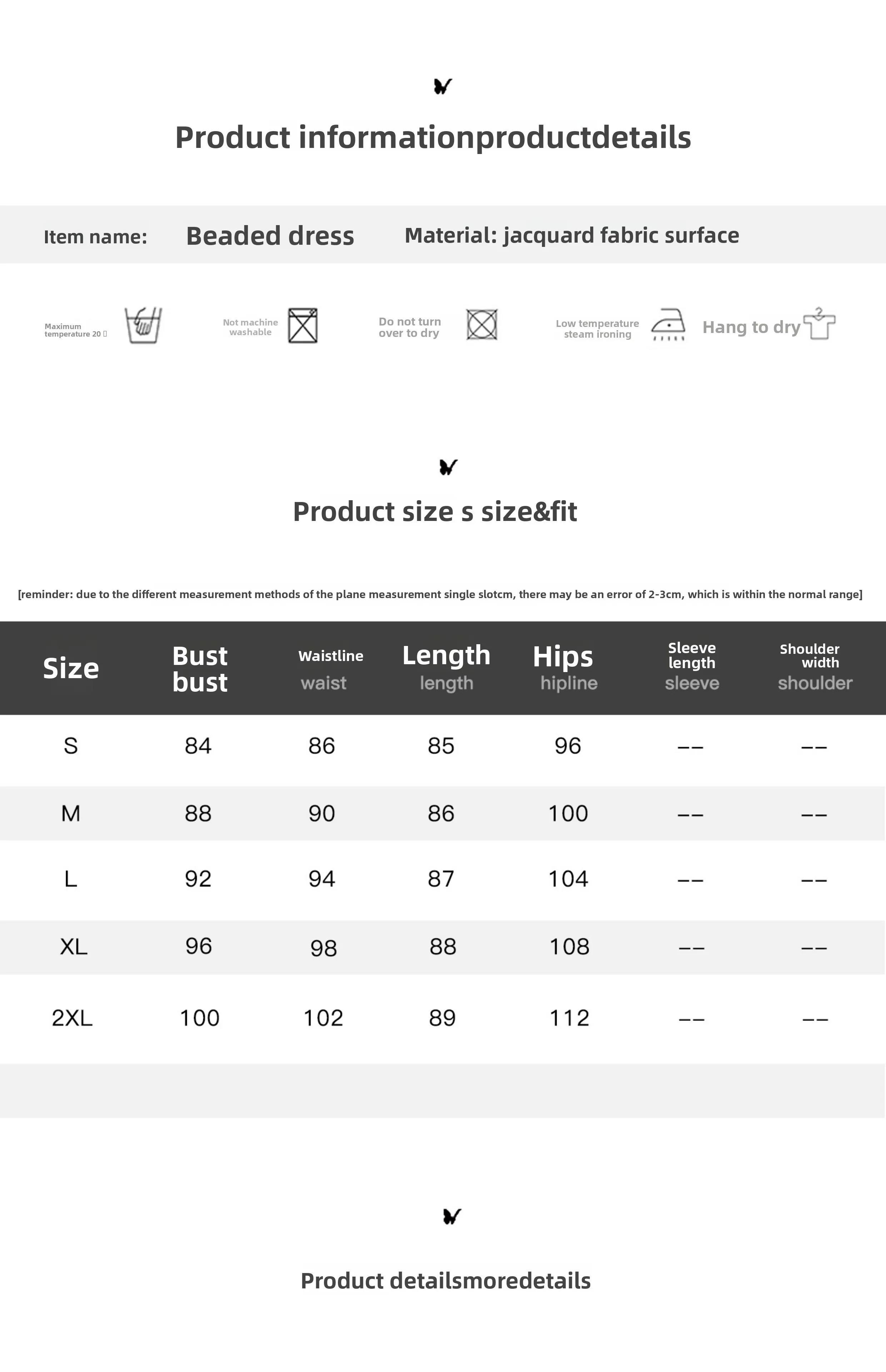Click the M size hips value 100
Screen dimensions: 886x1372
point(568,814)
